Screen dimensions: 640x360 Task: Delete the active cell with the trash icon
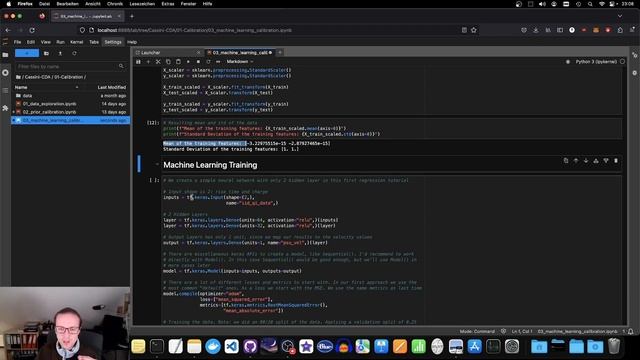point(616,161)
